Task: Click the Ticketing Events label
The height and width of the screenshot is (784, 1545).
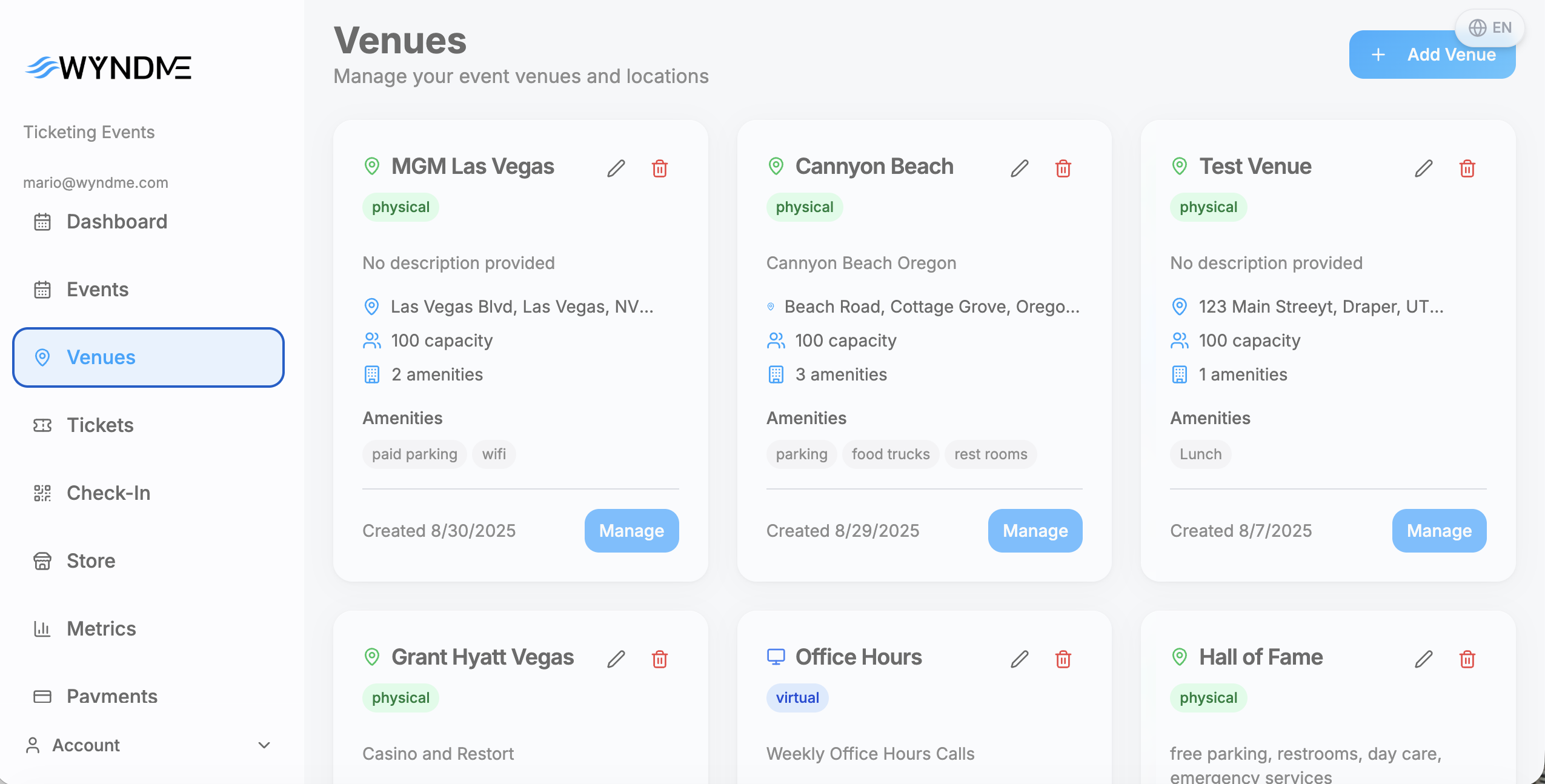Action: pos(89,132)
